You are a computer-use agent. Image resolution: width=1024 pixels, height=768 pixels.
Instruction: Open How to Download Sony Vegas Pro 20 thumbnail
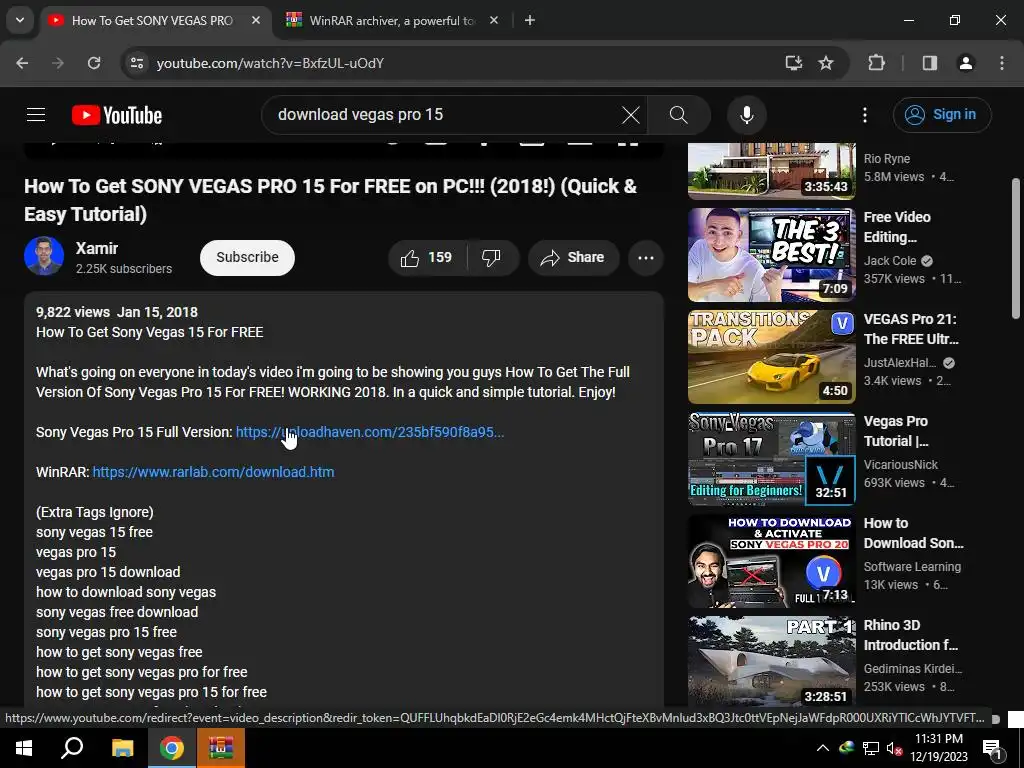coord(771,560)
